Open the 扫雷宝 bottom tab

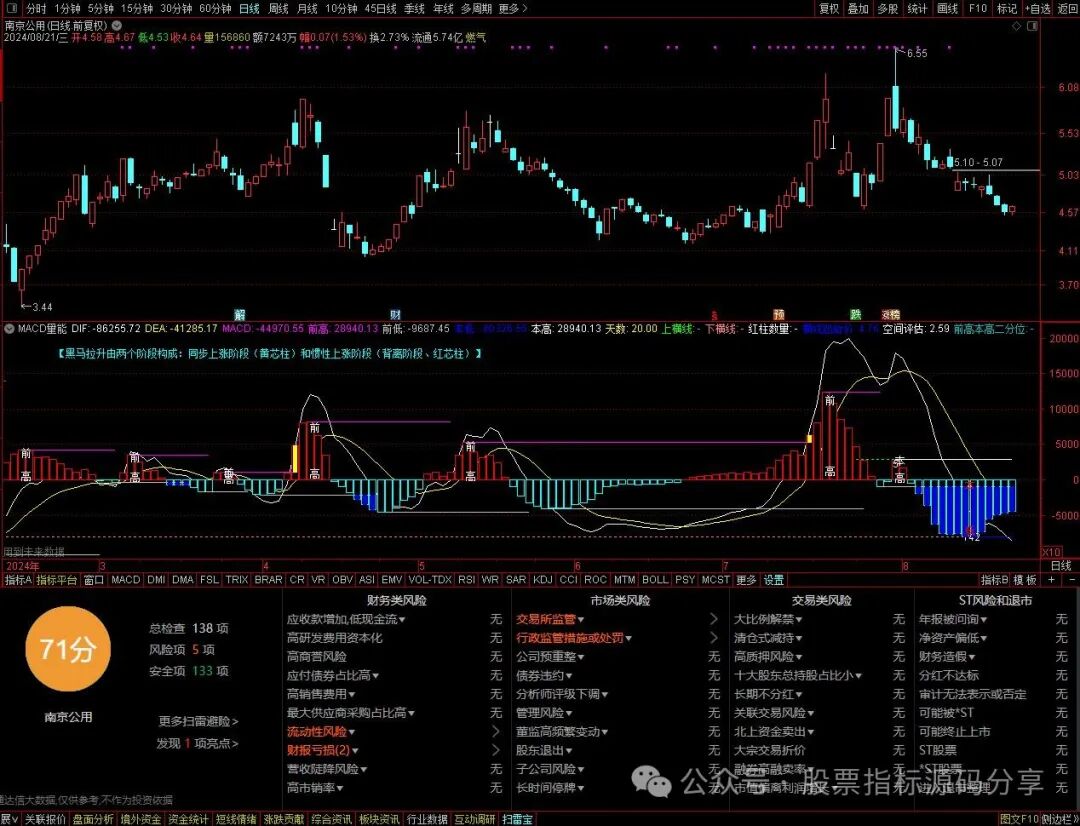(518, 819)
